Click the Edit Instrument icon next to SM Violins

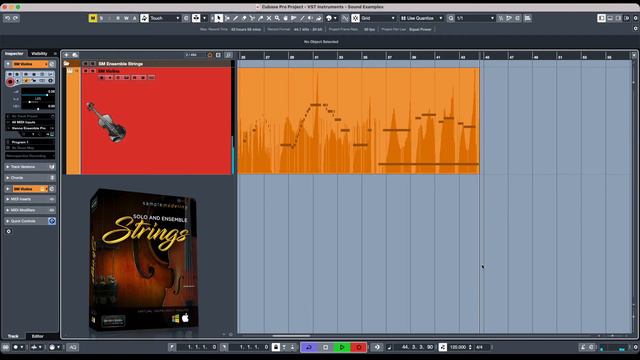[52, 64]
